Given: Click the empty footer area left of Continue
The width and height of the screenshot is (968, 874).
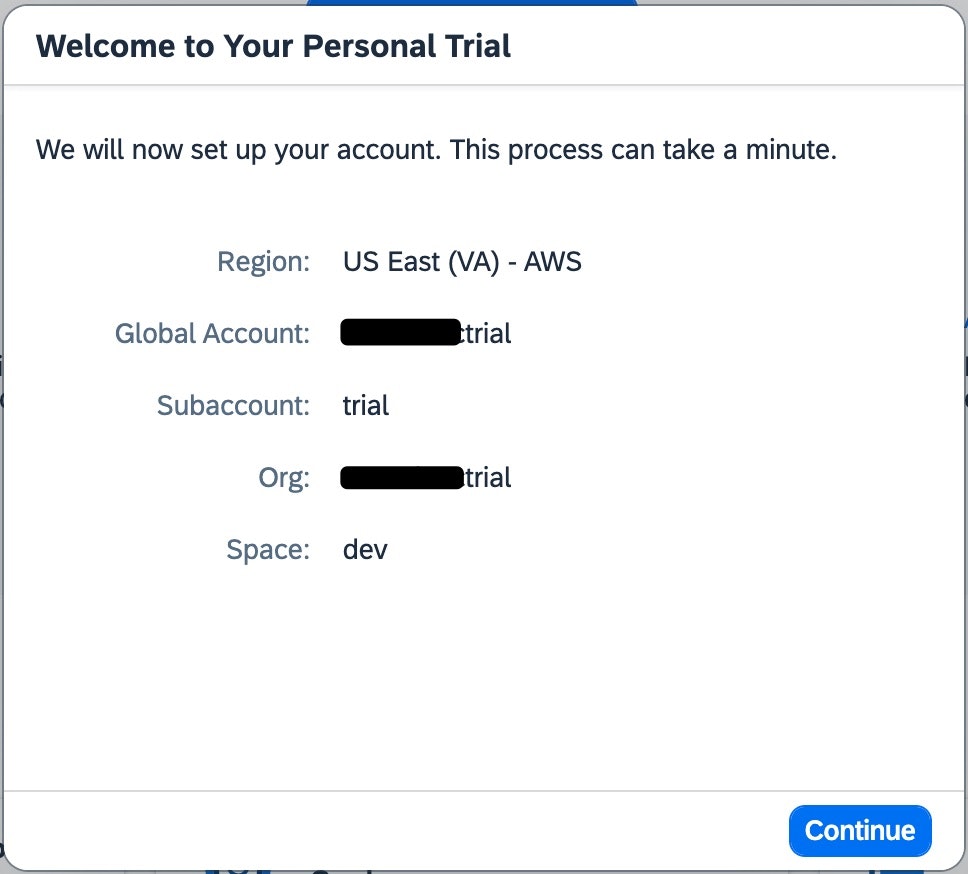Looking at the screenshot, I should click(400, 831).
